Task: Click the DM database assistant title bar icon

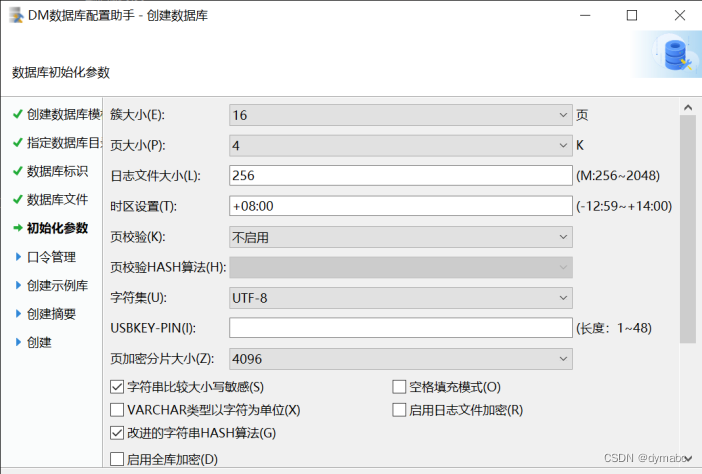Action: click(16, 15)
